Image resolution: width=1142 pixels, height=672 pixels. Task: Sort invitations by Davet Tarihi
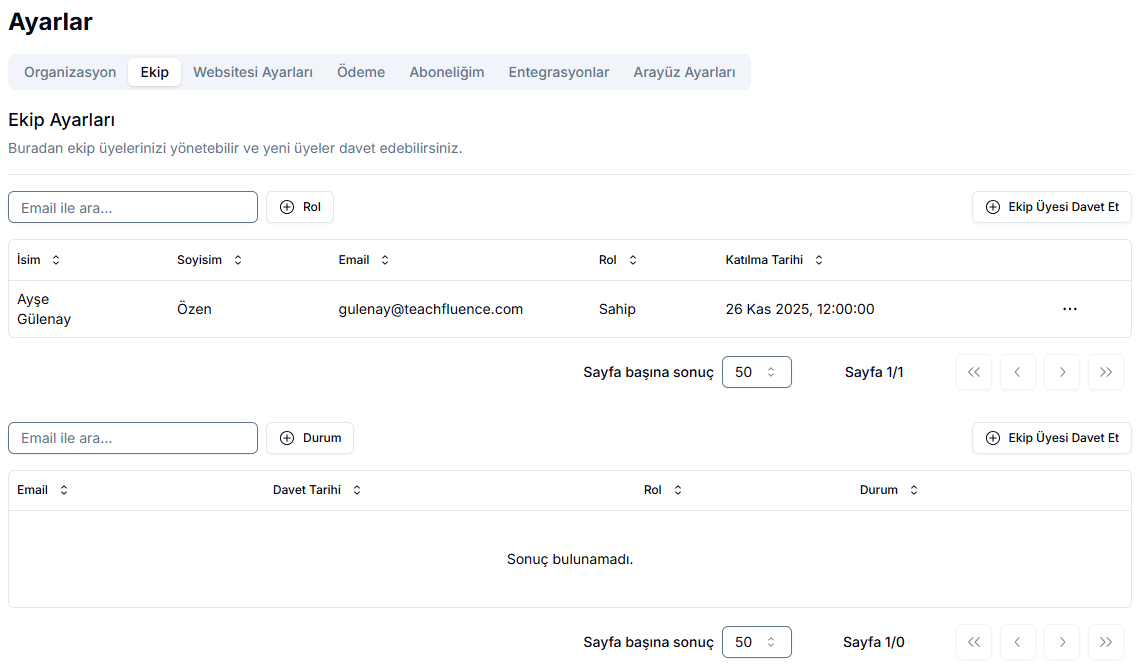(x=316, y=490)
